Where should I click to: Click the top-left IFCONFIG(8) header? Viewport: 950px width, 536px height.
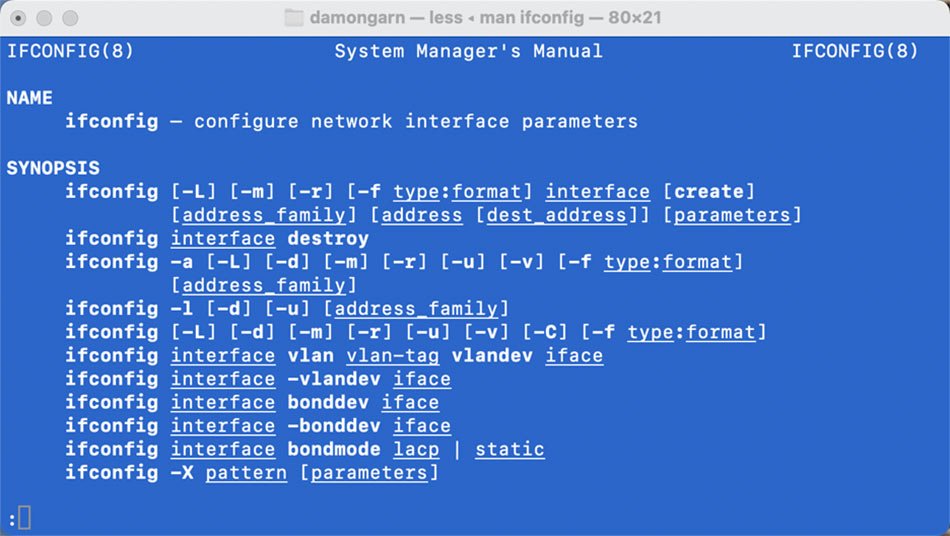pos(70,51)
